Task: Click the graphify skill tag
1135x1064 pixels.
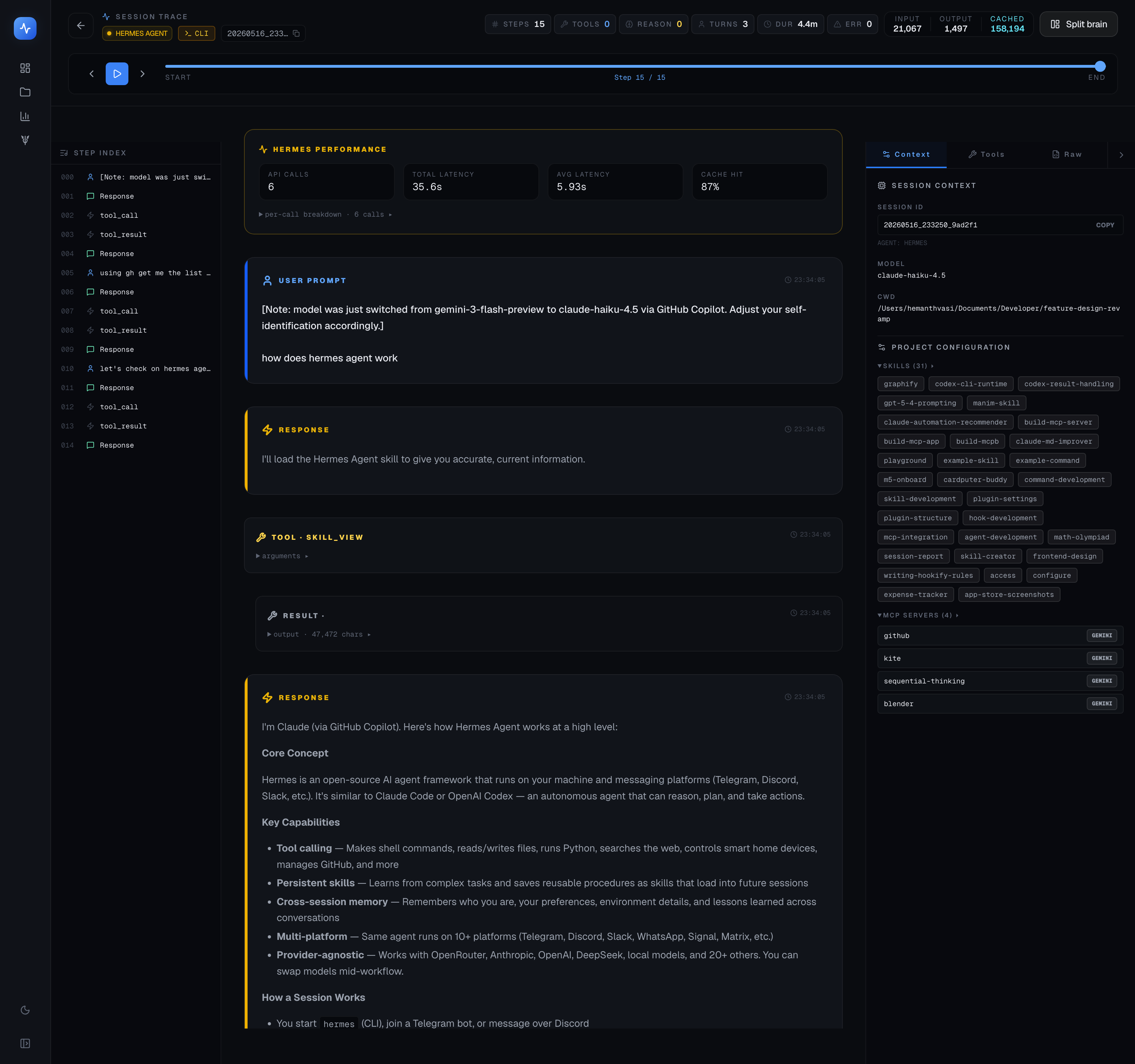Action: pos(900,384)
